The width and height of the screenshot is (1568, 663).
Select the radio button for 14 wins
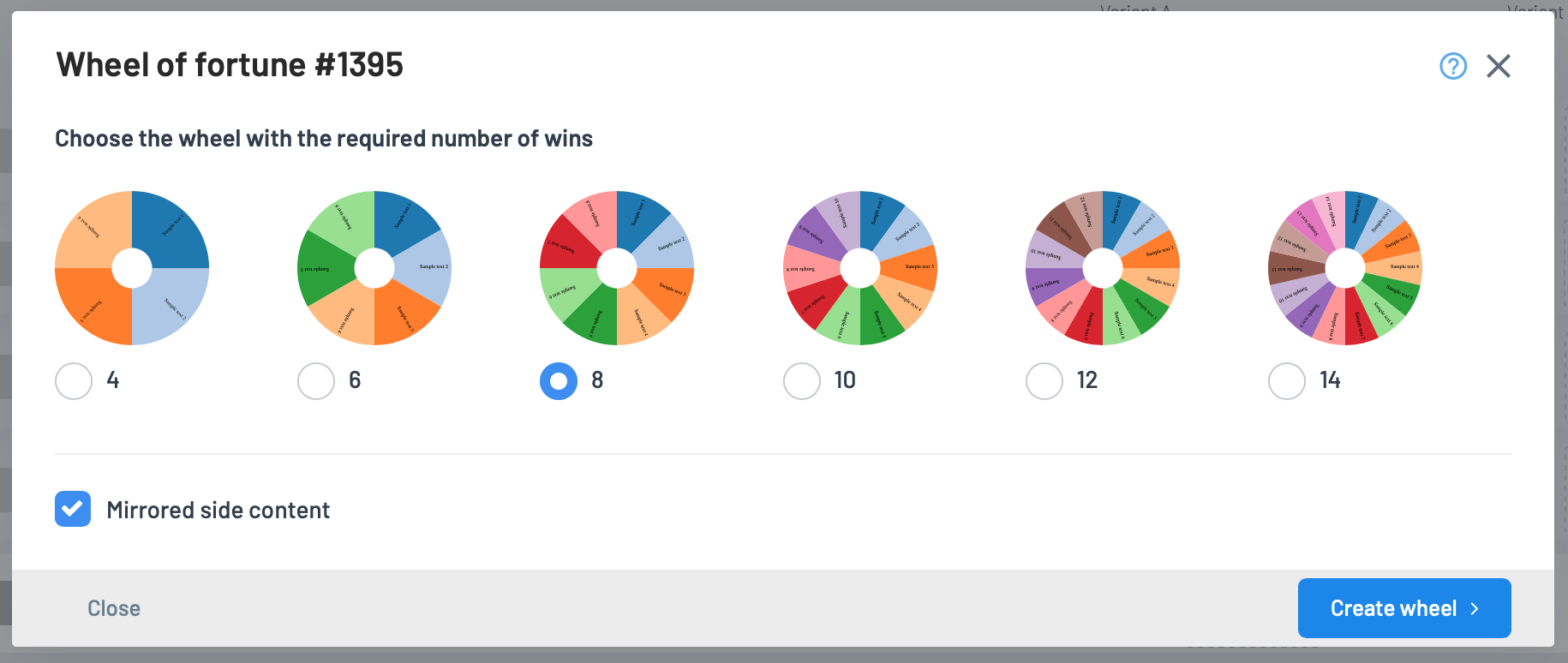(1287, 381)
